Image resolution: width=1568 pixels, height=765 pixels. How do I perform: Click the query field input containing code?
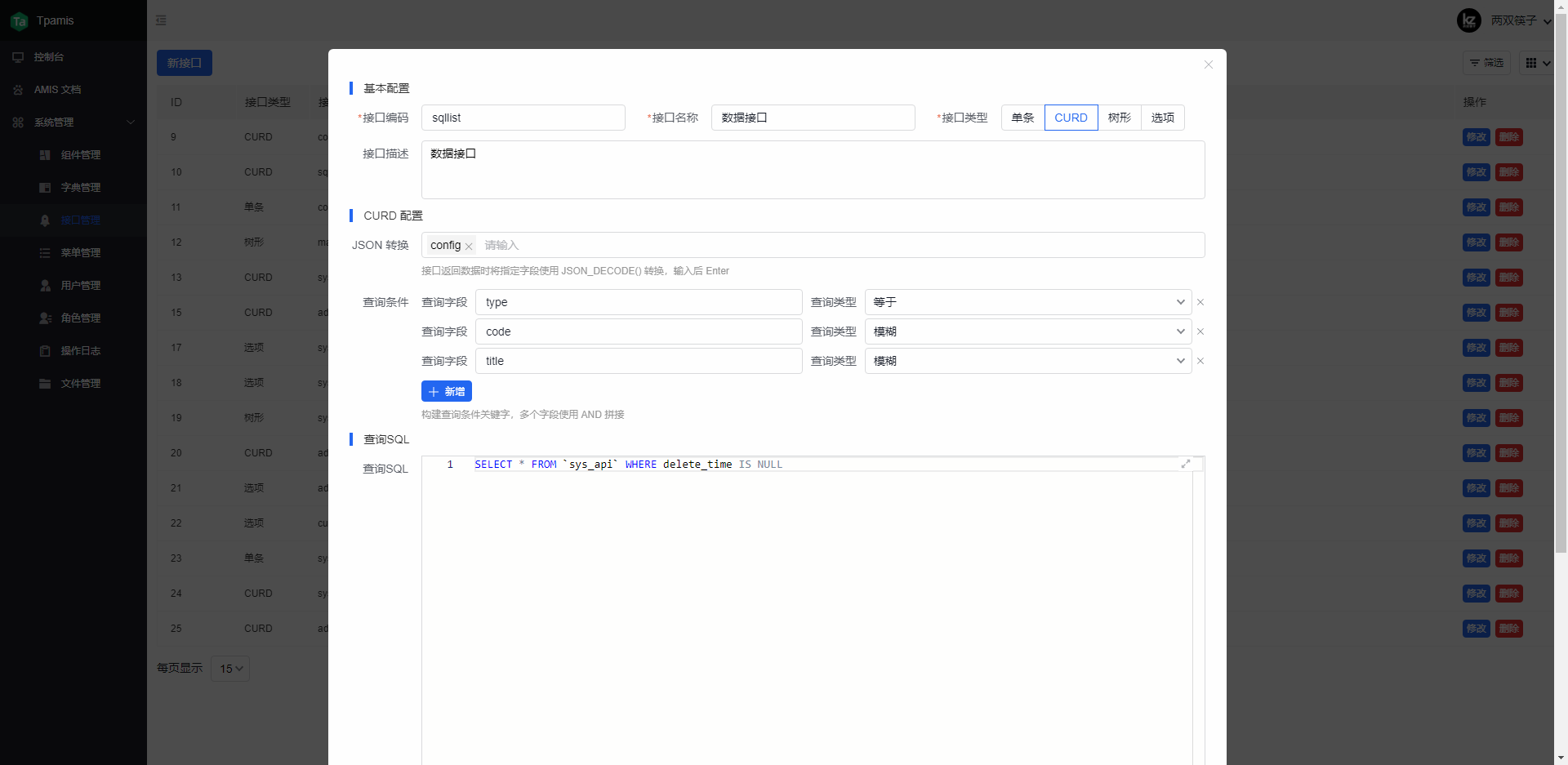coord(639,331)
